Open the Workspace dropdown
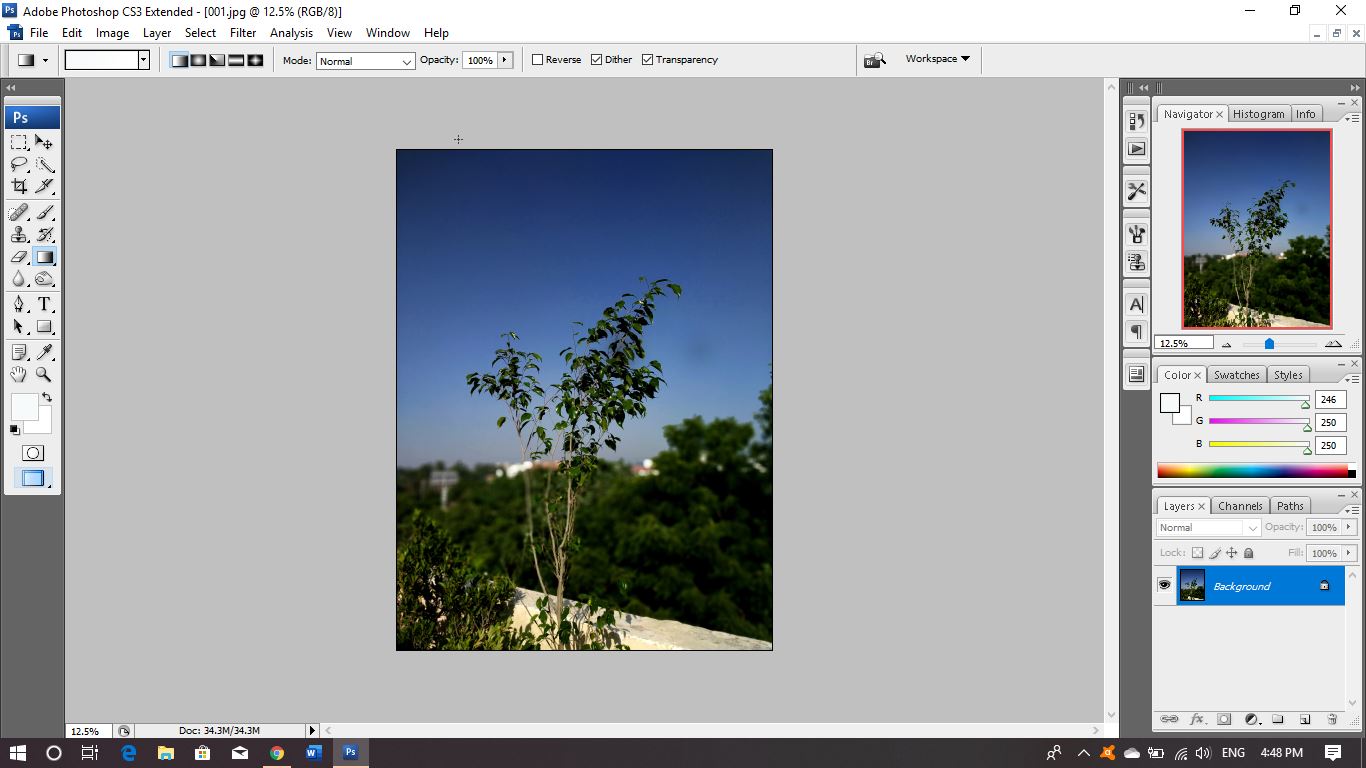The image size is (1366, 768). tap(936, 58)
